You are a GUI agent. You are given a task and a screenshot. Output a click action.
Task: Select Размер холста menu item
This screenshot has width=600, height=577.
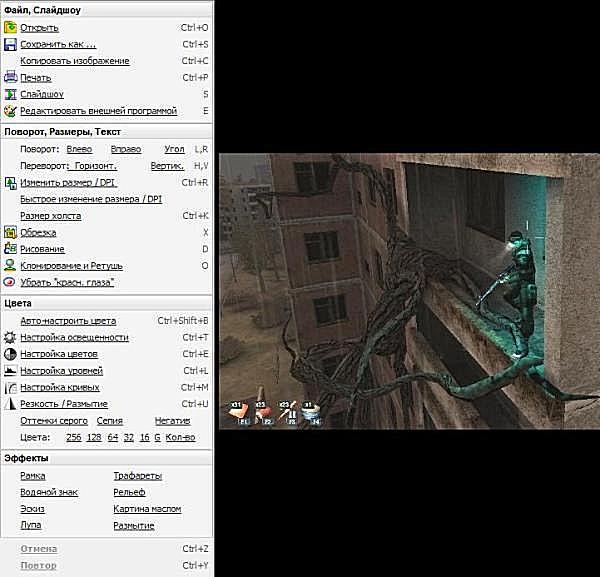(50, 216)
